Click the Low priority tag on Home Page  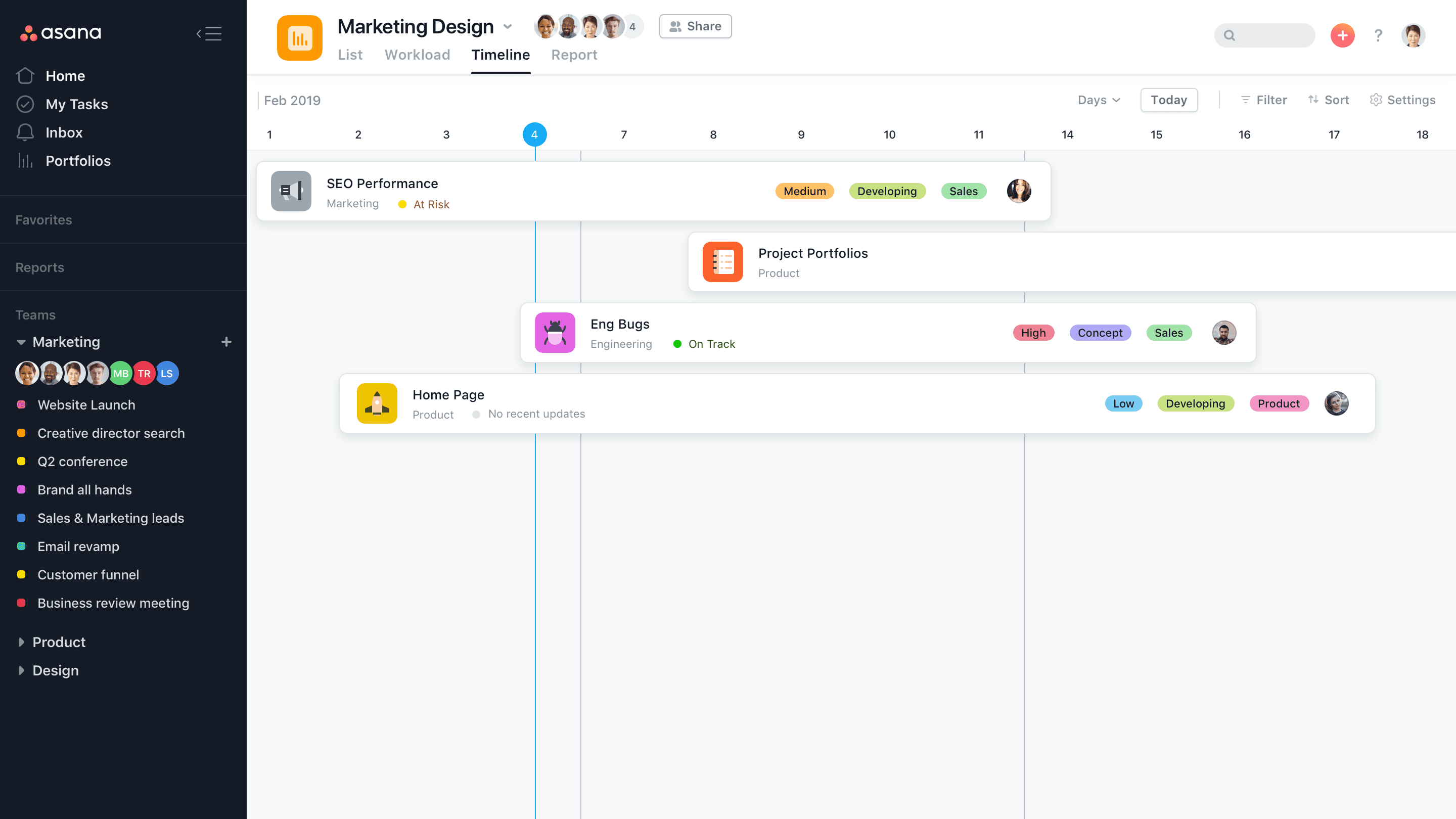pyautogui.click(x=1123, y=403)
